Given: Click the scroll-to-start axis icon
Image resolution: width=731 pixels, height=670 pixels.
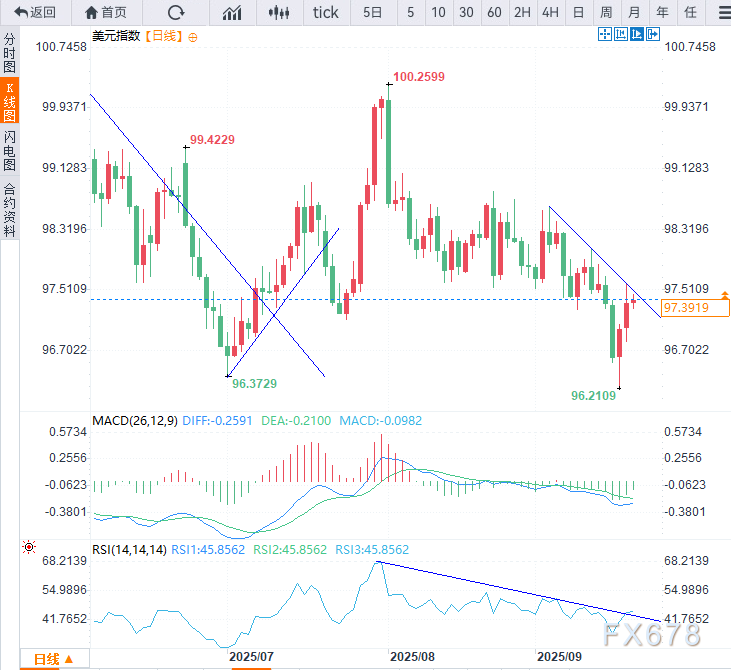Looking at the screenshot, I should tap(621, 34).
